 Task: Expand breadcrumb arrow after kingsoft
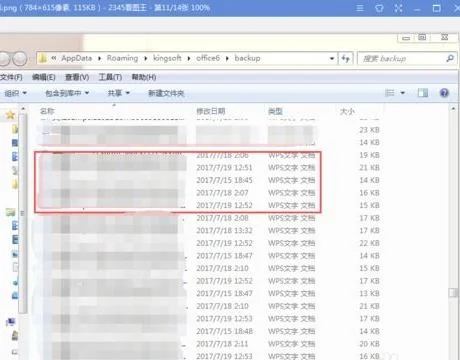pyautogui.click(x=189, y=59)
